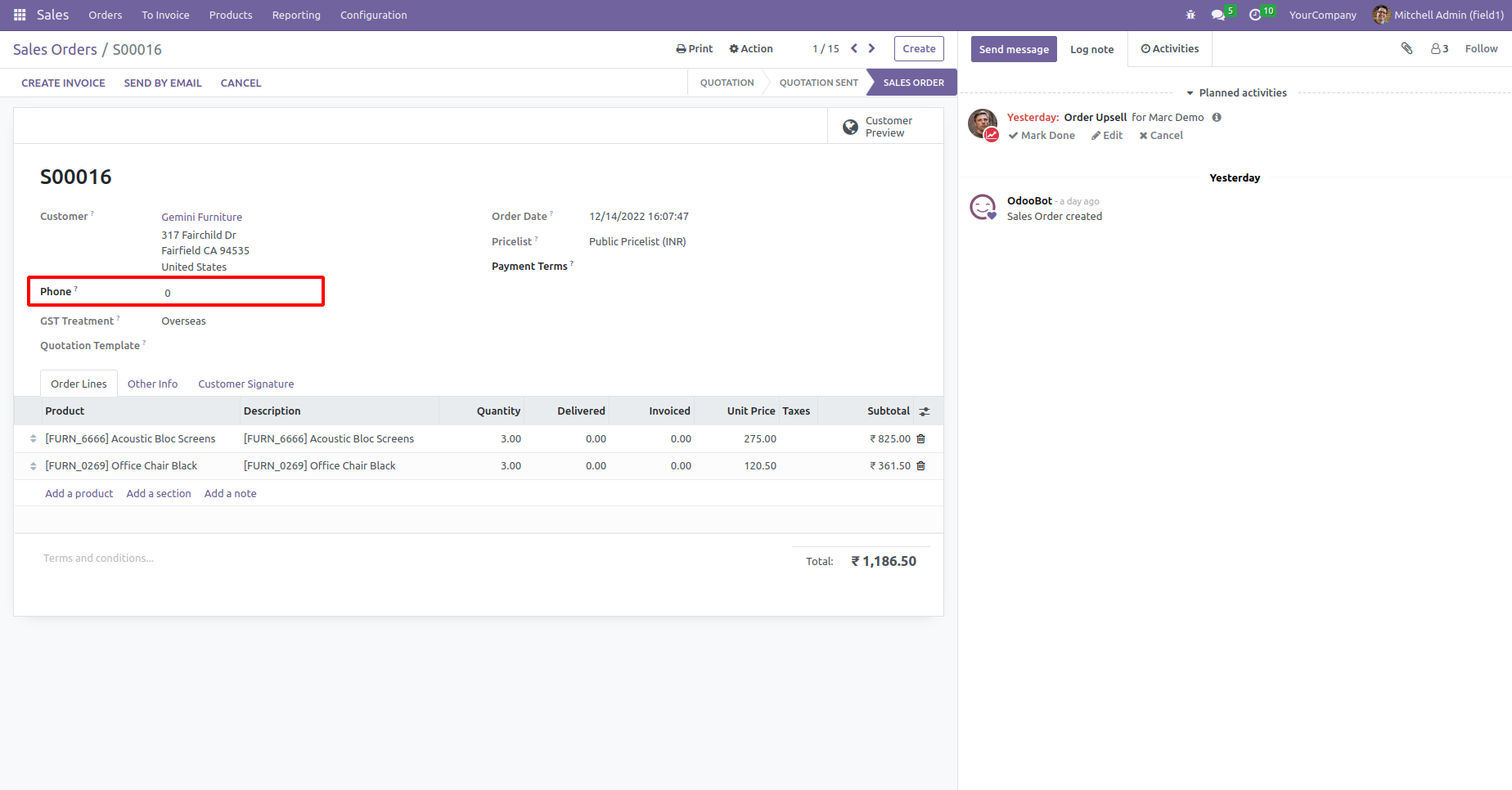This screenshot has height=790, width=1512.
Task: Click SEND BY EMAIL button
Action: pyautogui.click(x=163, y=83)
